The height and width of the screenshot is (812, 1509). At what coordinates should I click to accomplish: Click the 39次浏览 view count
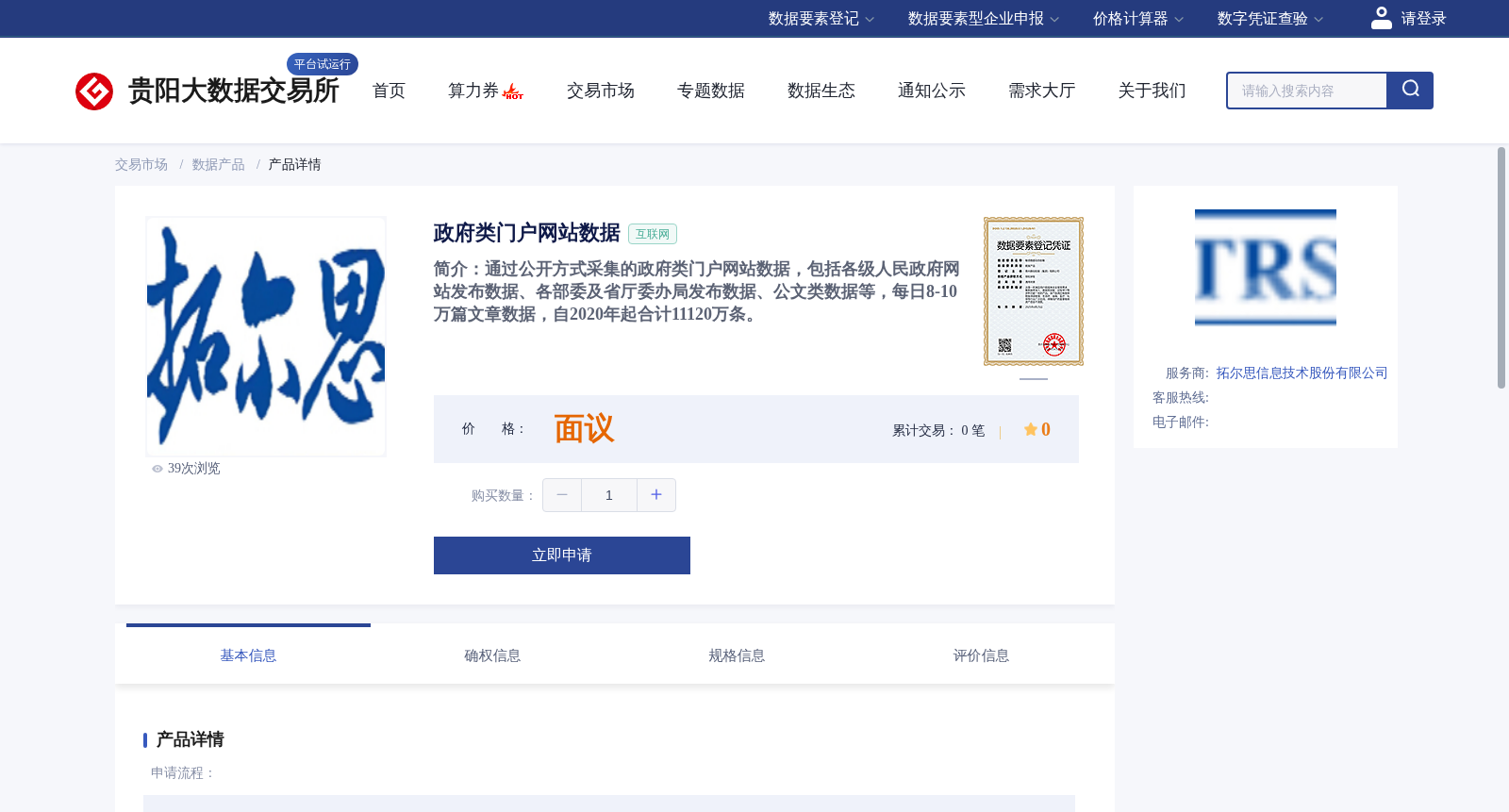193,469
